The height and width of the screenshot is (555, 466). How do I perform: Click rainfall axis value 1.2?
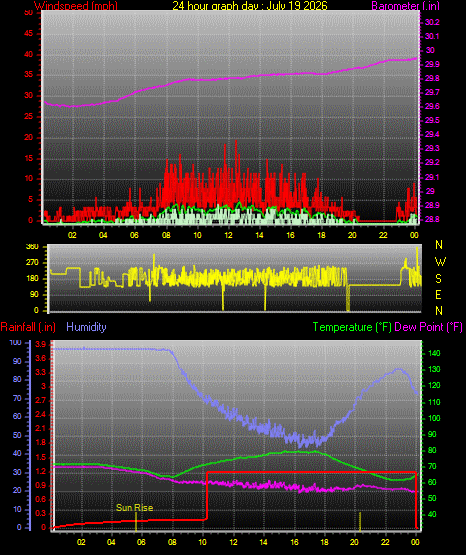pyautogui.click(x=41, y=471)
